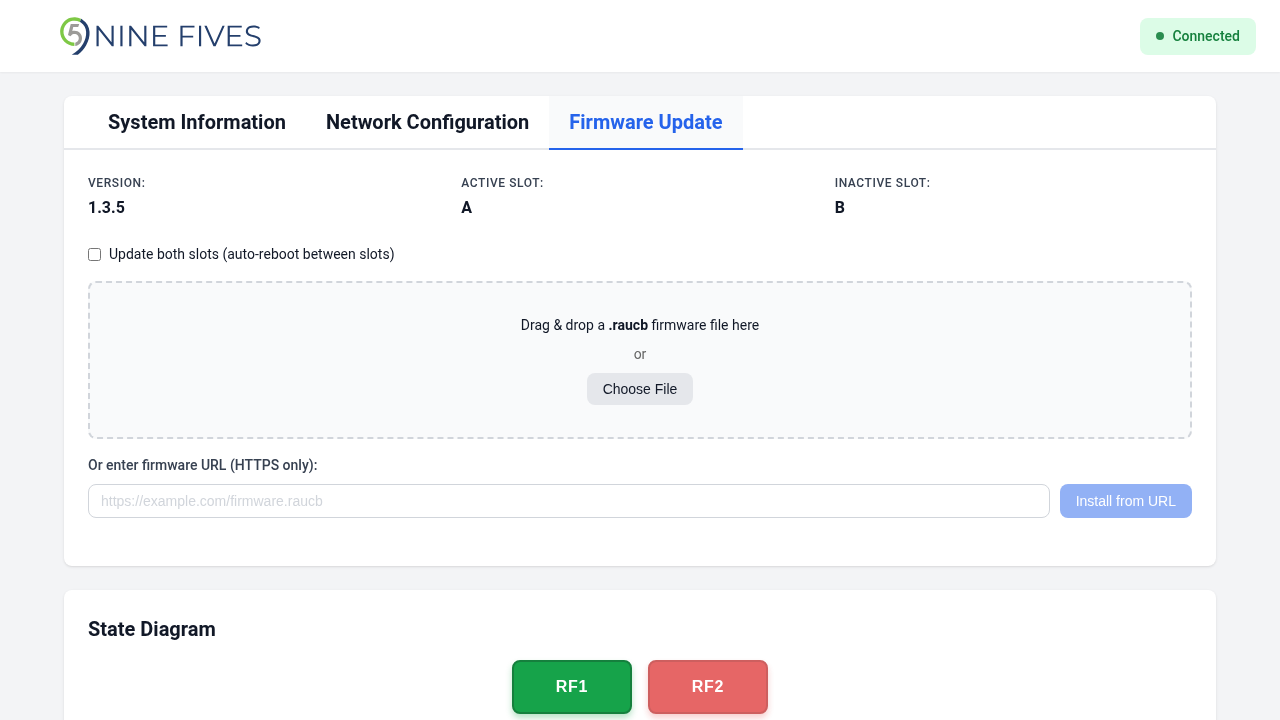
Task: Select the red RF2 state button
Action: [708, 686]
